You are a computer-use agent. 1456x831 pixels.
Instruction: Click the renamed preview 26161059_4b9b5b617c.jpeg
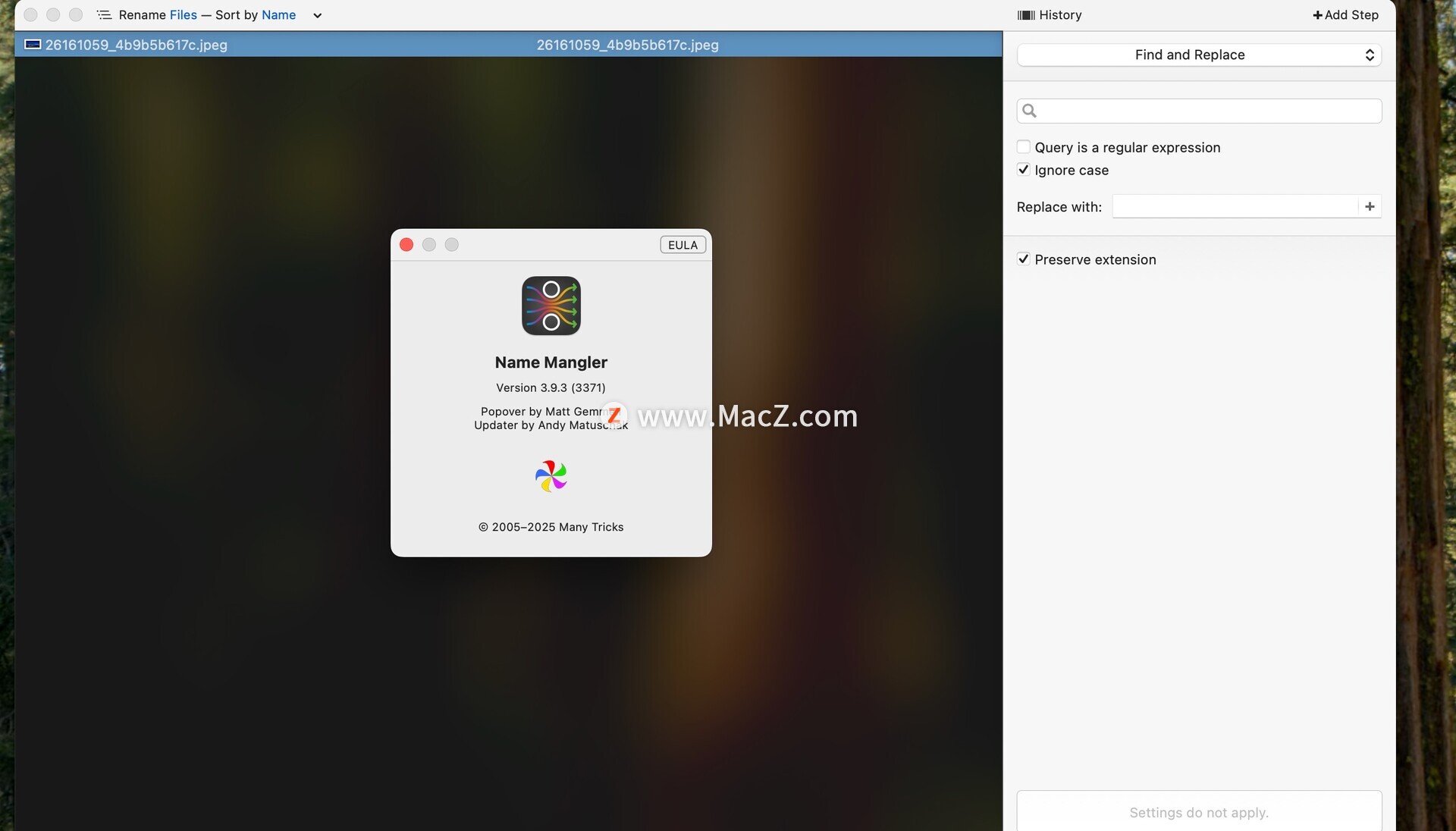(x=627, y=45)
